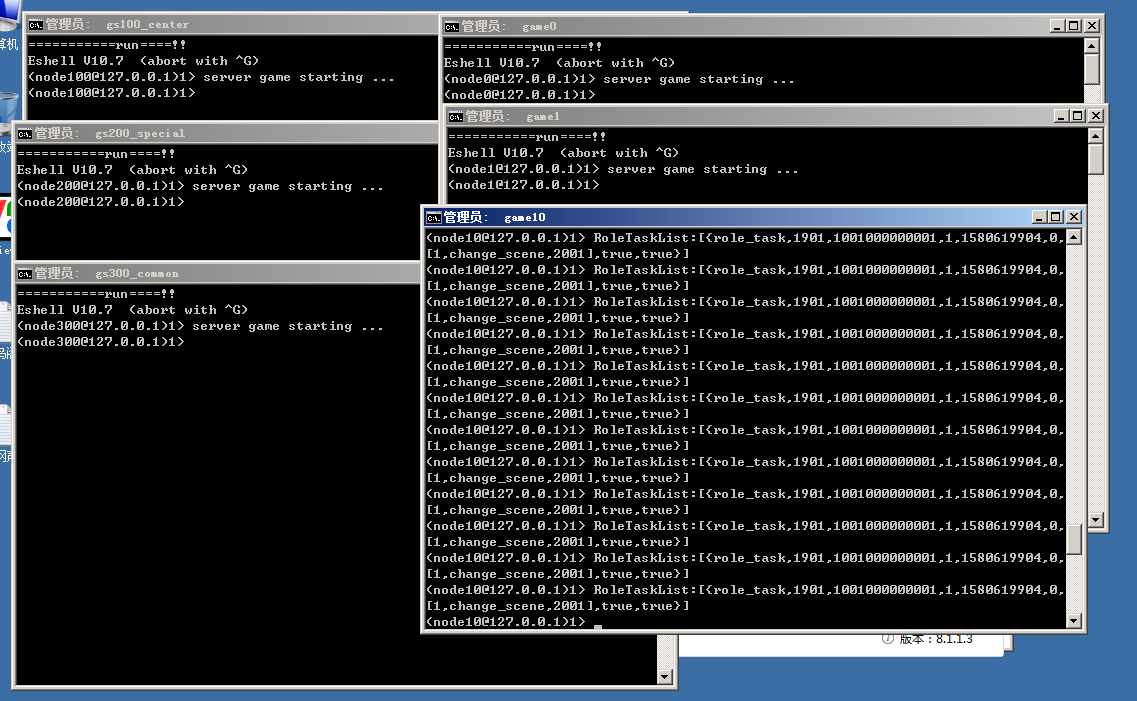The height and width of the screenshot is (701, 1137).
Task: Click the info icon beside version 8.1.1.3
Action: point(887,639)
